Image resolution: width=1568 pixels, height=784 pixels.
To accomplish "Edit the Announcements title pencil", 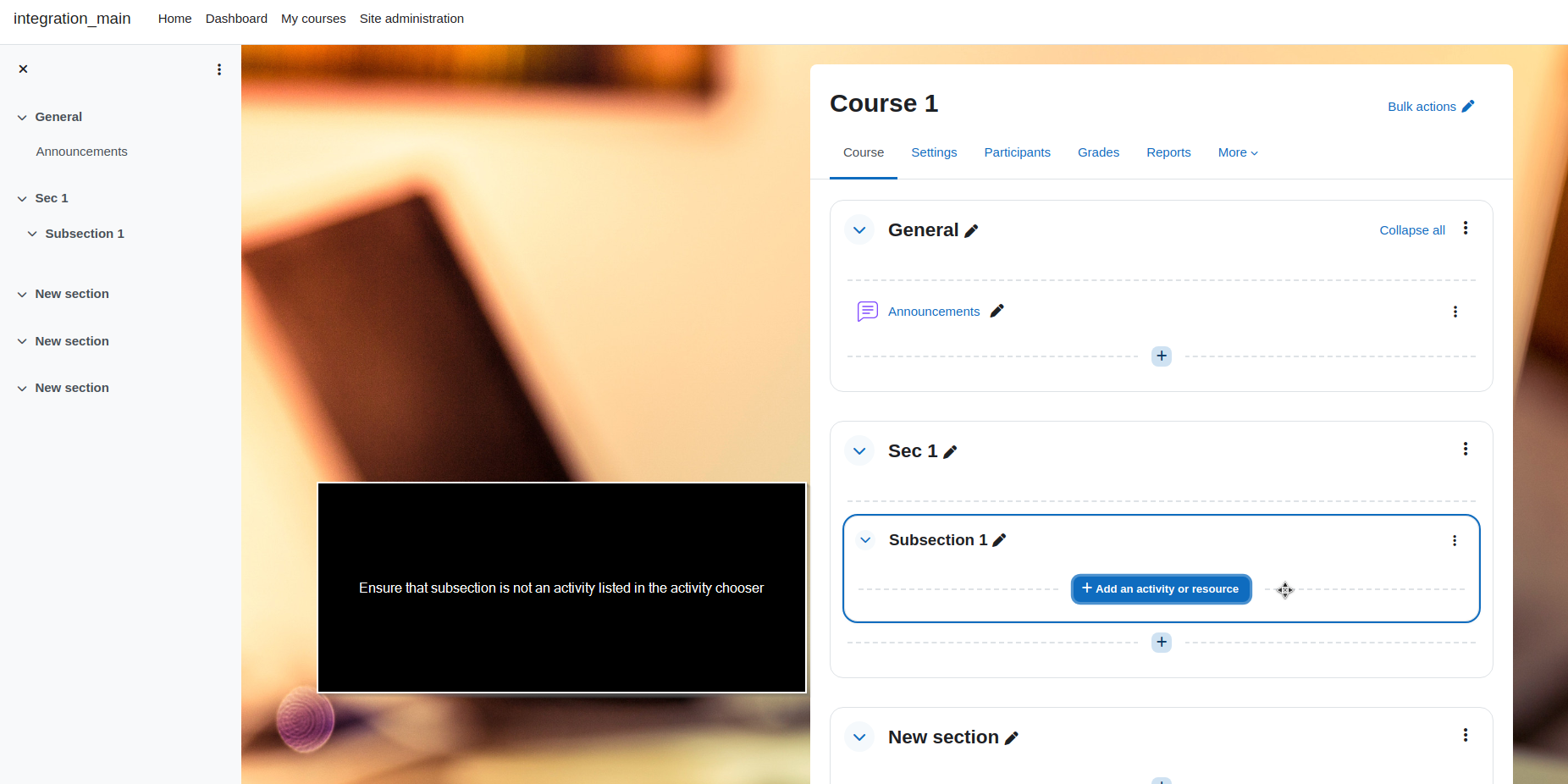I will pos(997,311).
